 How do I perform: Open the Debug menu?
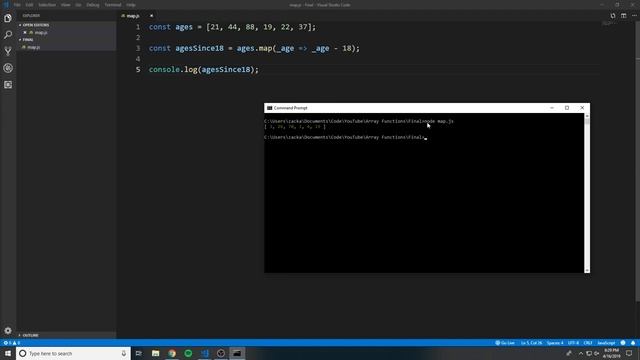(93, 5)
